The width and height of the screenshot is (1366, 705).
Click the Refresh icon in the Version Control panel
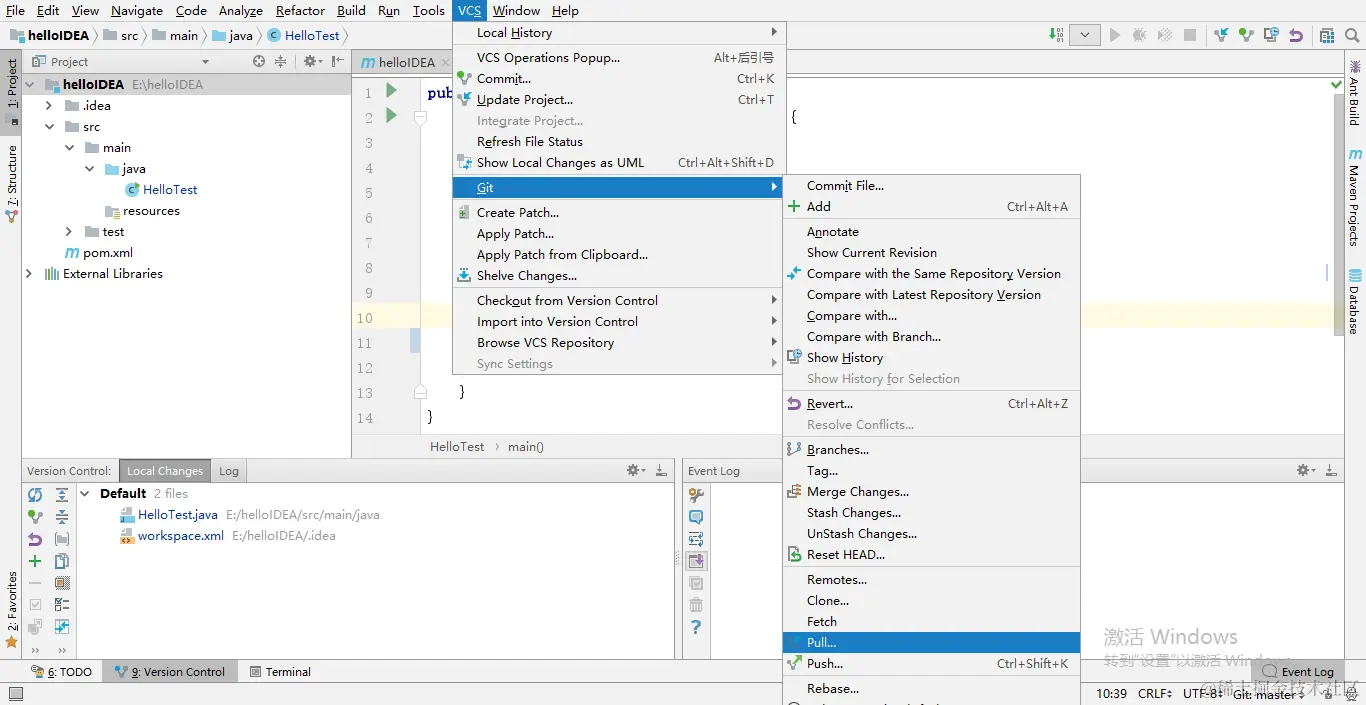click(35, 495)
